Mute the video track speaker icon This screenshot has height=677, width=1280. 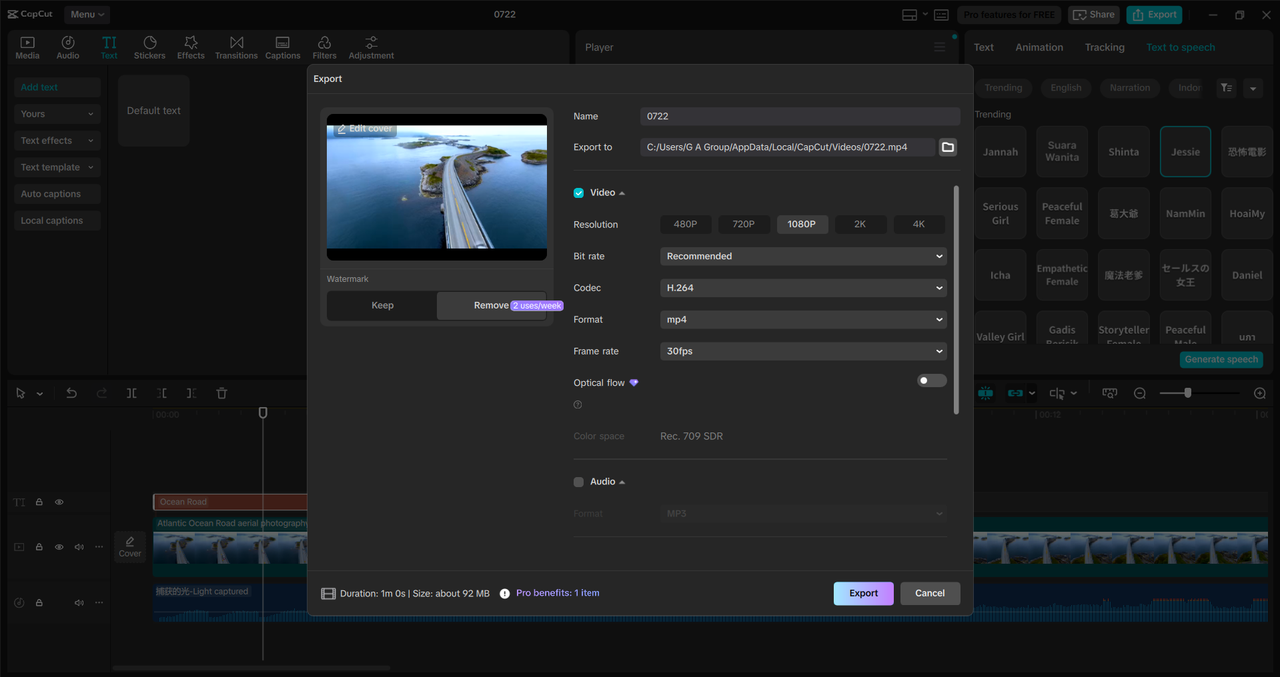(79, 547)
